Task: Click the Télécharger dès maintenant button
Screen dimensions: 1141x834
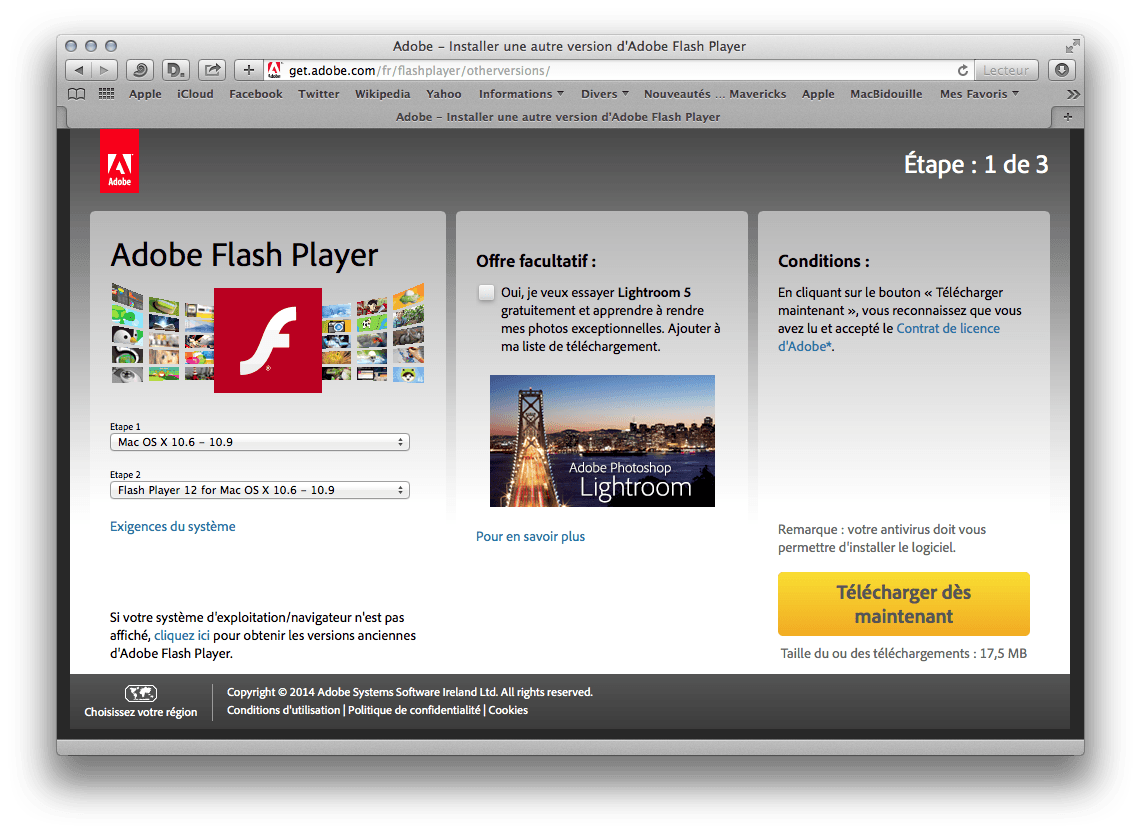Action: coord(903,604)
